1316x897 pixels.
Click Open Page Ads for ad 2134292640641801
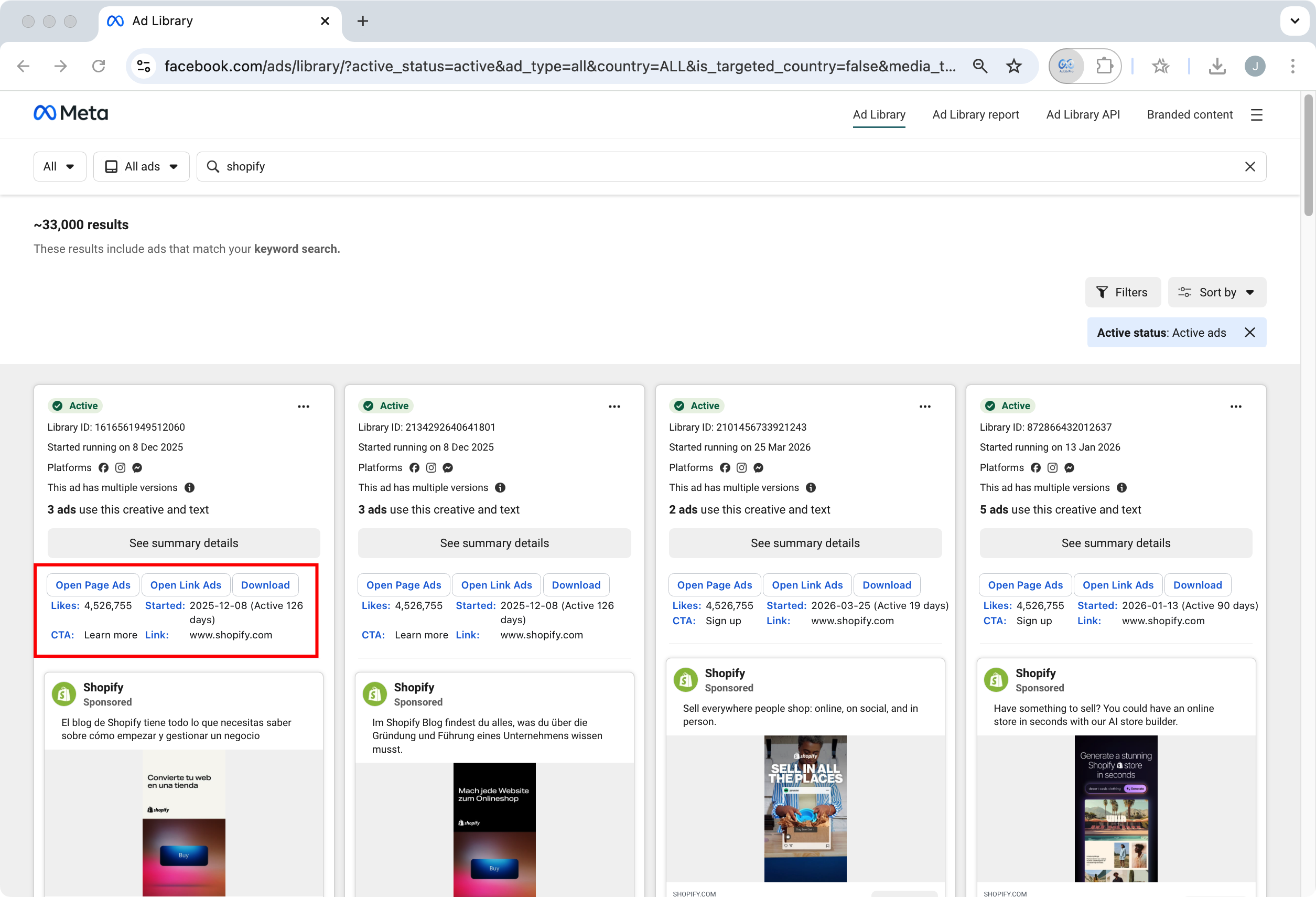(404, 585)
